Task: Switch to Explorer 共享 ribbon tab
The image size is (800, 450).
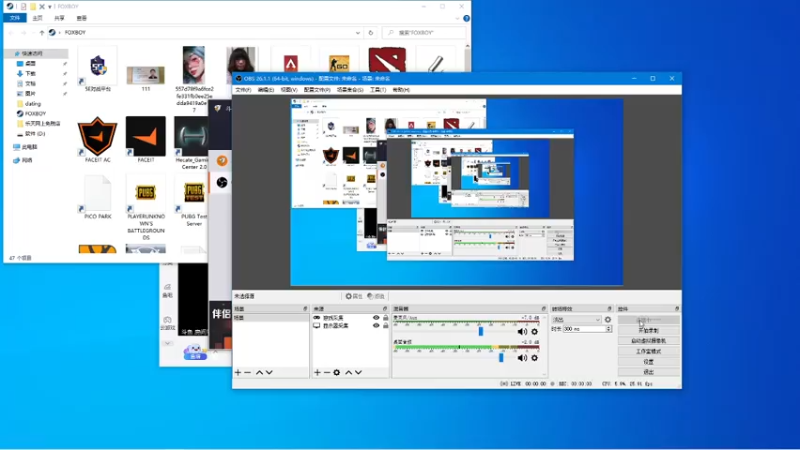Action: click(x=60, y=18)
